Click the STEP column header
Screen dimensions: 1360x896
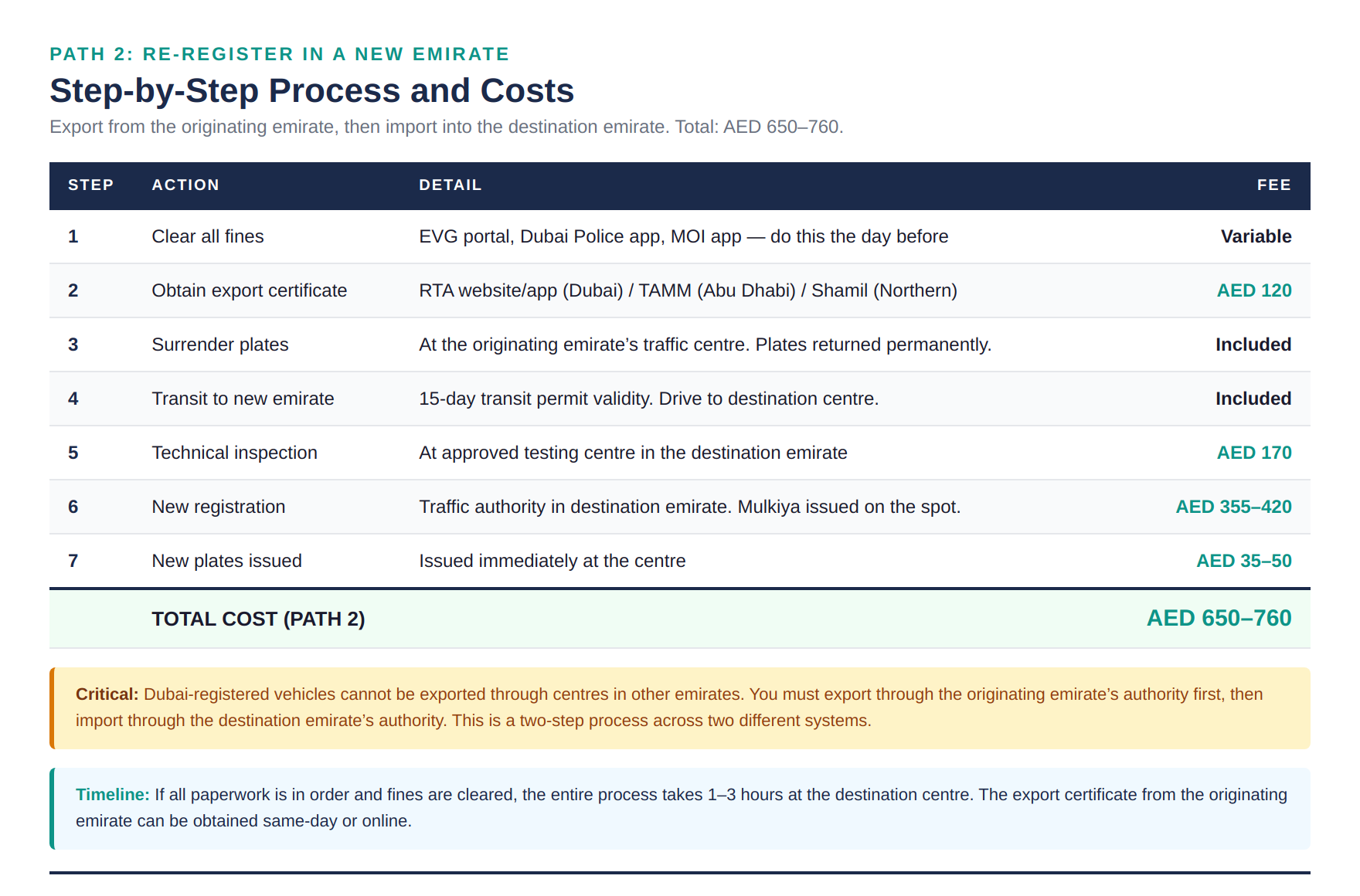point(90,185)
